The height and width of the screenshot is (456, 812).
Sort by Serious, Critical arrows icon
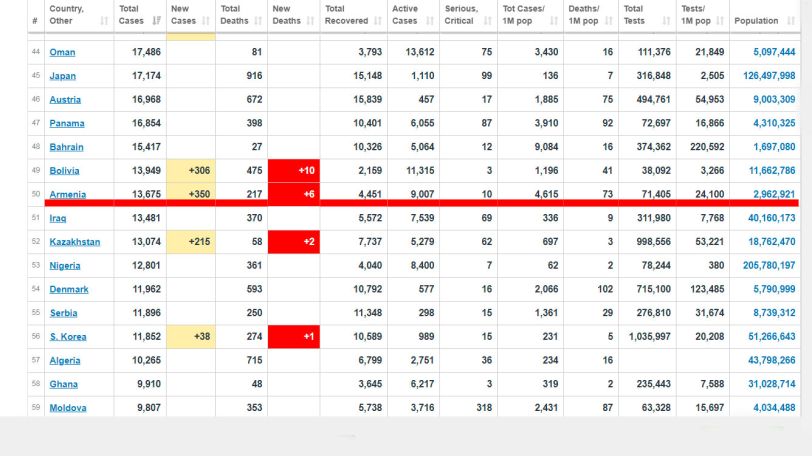487,21
